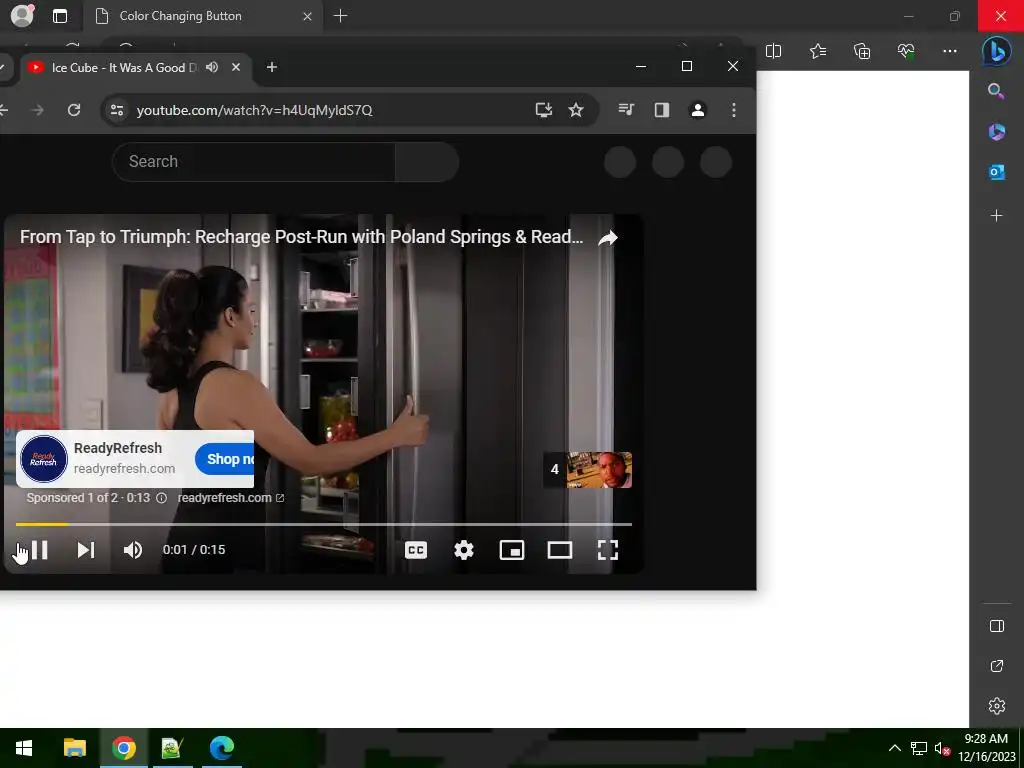Open Microsoft 365 sidebar app
The height and width of the screenshot is (768, 1024).
(x=997, y=132)
